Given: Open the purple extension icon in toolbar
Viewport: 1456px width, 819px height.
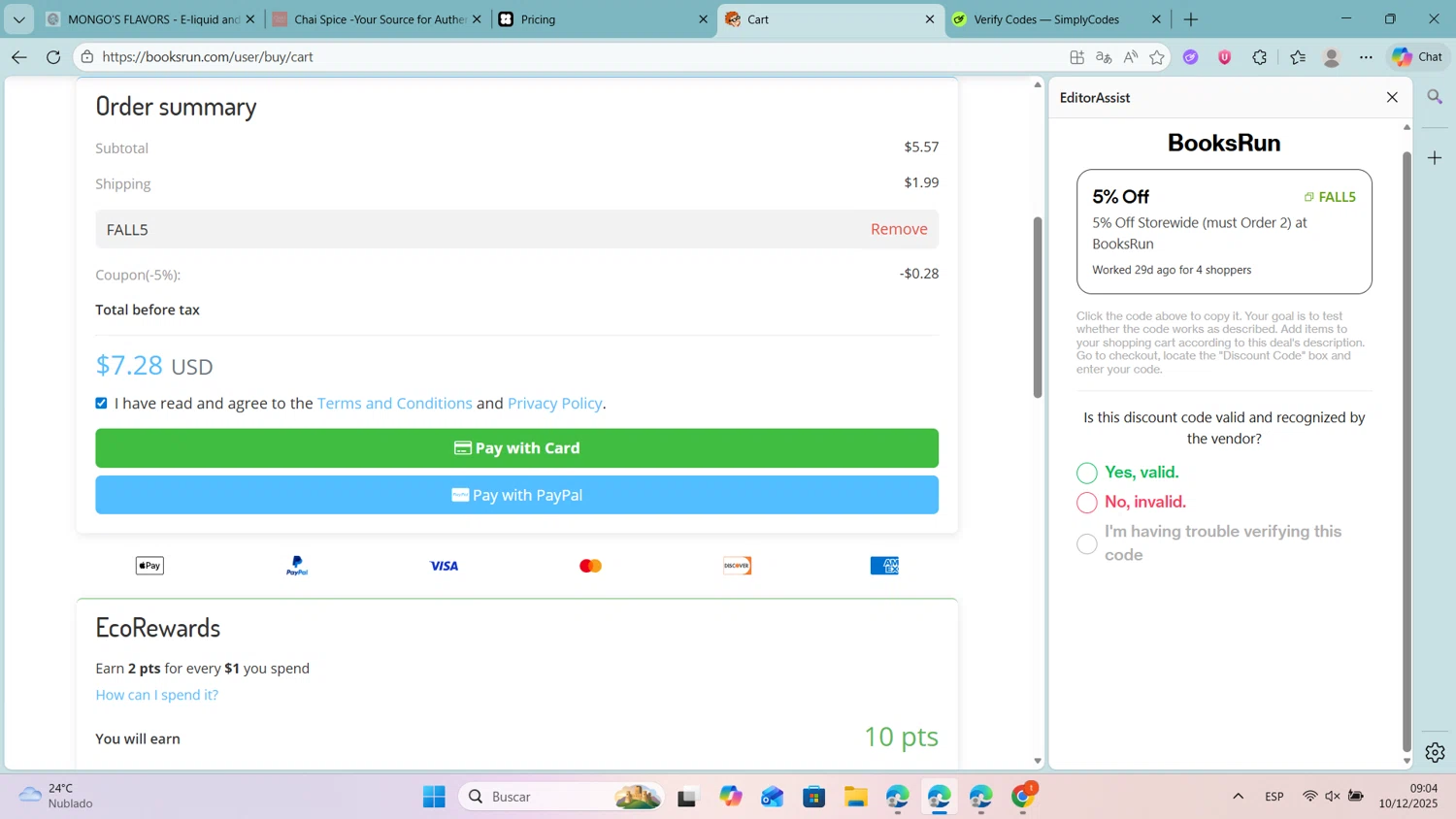Looking at the screenshot, I should pos(1191,57).
